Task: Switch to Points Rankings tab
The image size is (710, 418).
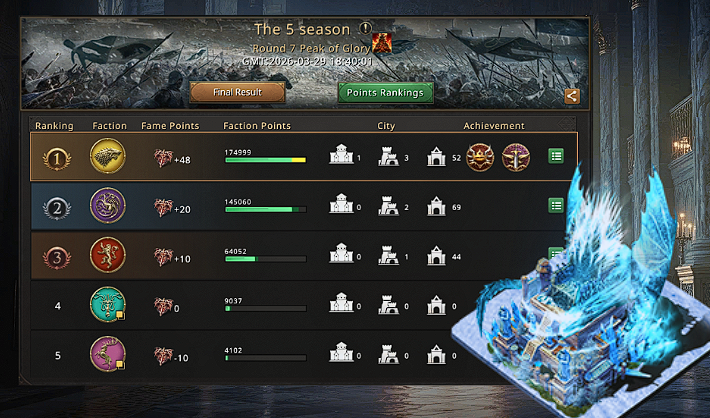Action: tap(385, 93)
